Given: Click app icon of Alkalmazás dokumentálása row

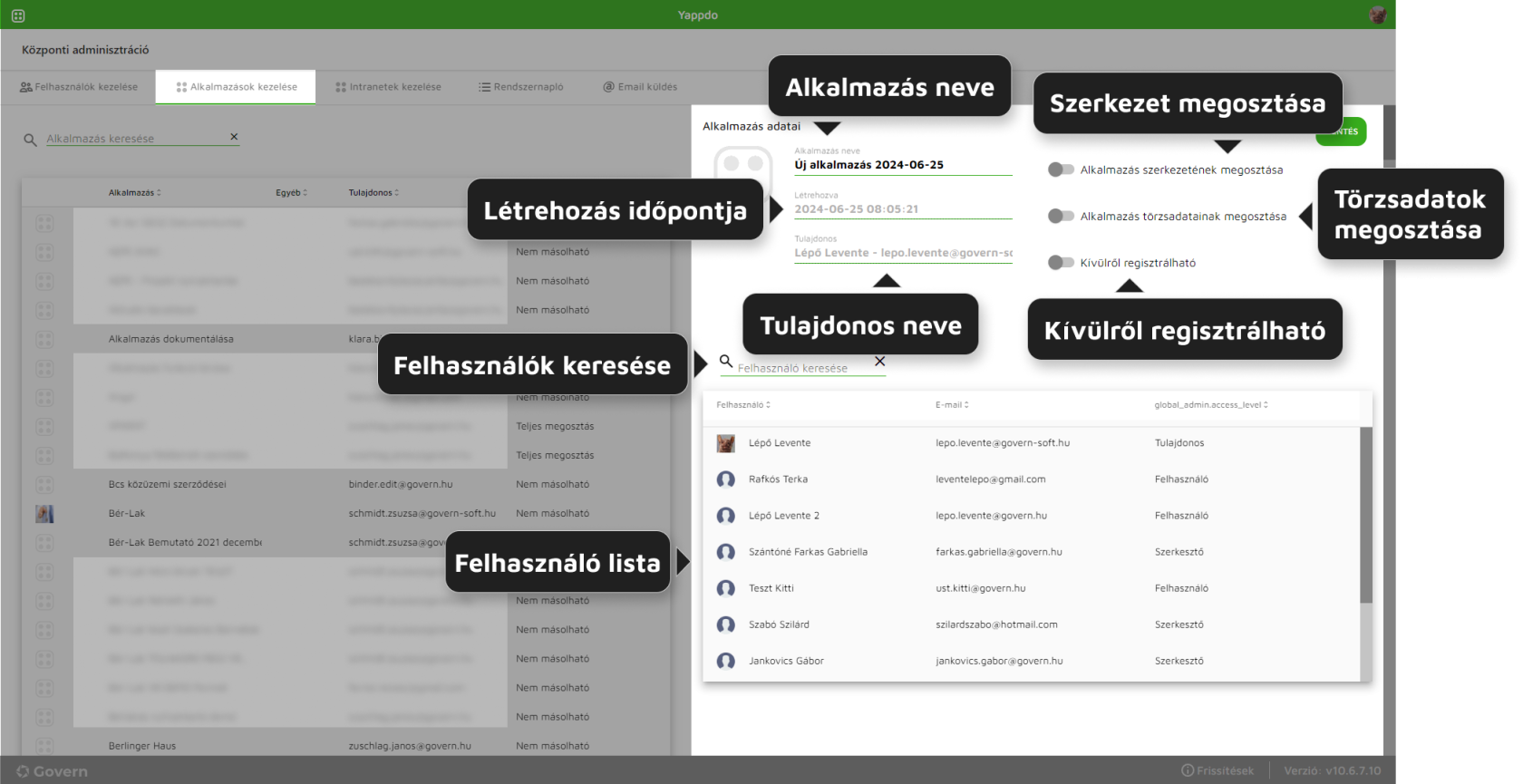Looking at the screenshot, I should click(x=44, y=340).
